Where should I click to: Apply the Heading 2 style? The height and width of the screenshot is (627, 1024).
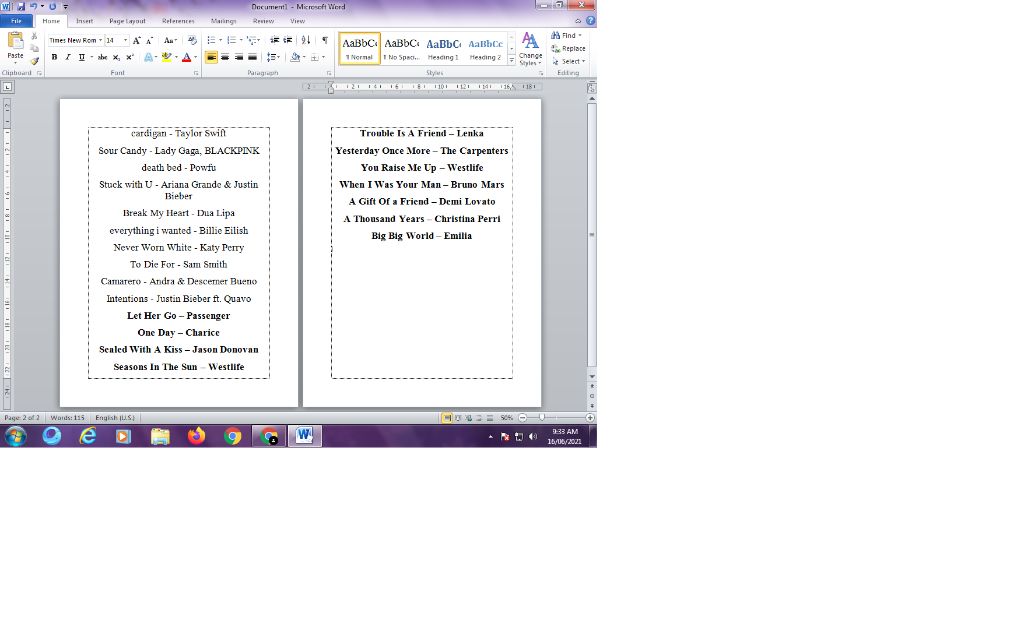[x=485, y=48]
